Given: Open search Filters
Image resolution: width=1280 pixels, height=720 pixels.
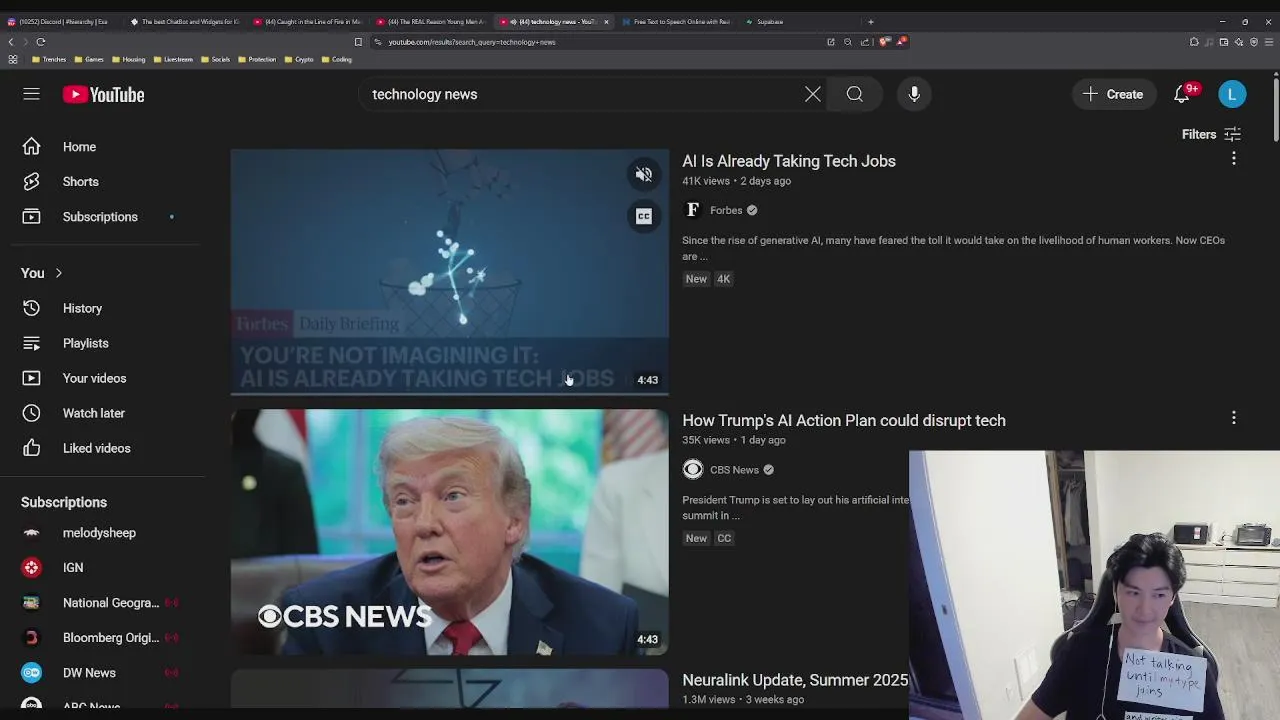Looking at the screenshot, I should click(x=1211, y=134).
